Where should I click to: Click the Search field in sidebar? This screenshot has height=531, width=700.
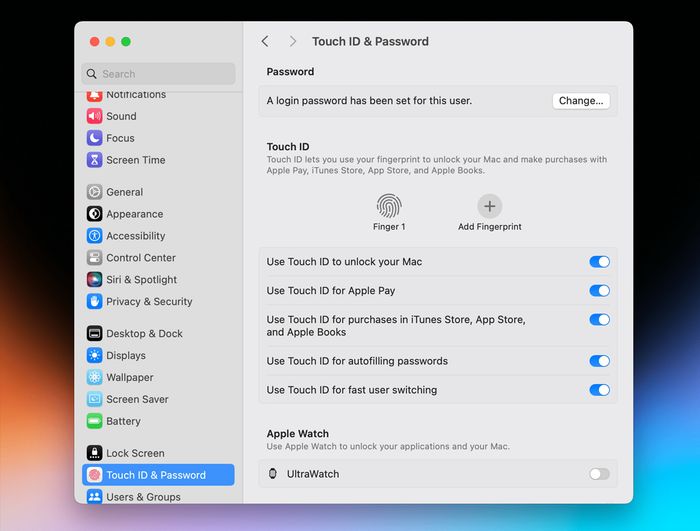coord(160,74)
